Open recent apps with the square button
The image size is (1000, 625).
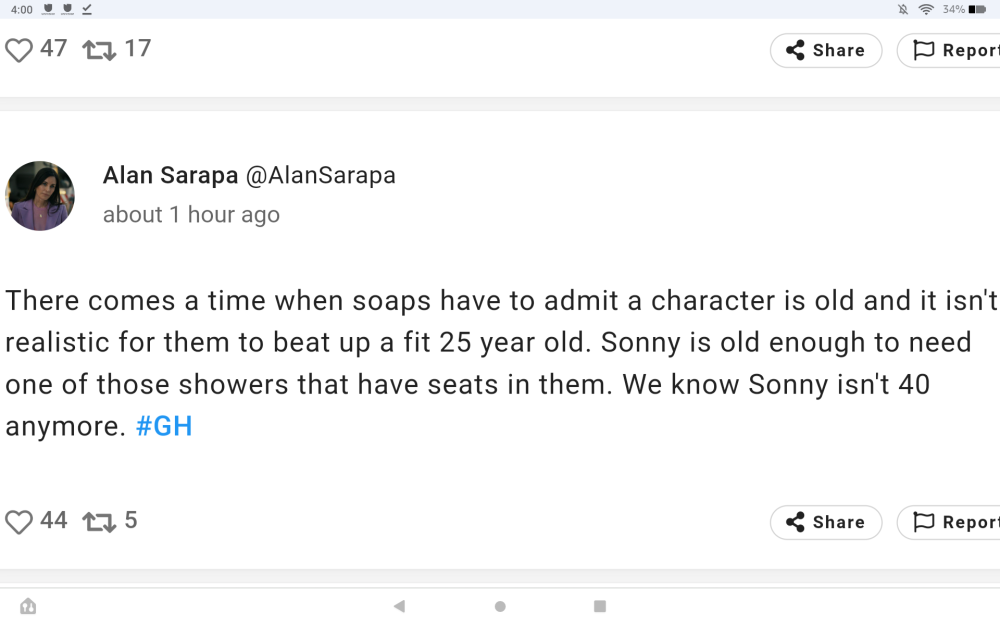[600, 605]
